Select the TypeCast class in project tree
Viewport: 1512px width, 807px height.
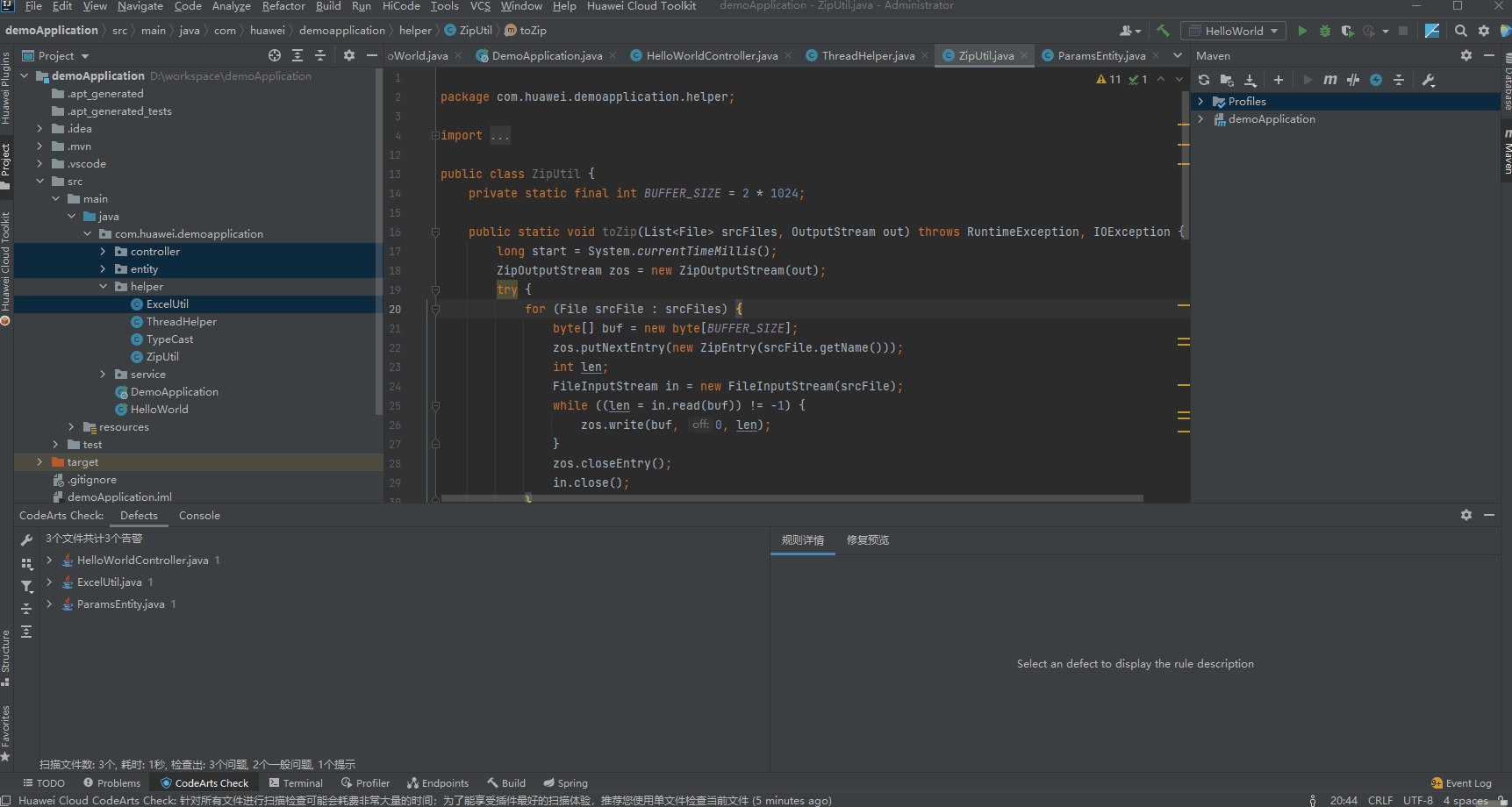click(169, 339)
